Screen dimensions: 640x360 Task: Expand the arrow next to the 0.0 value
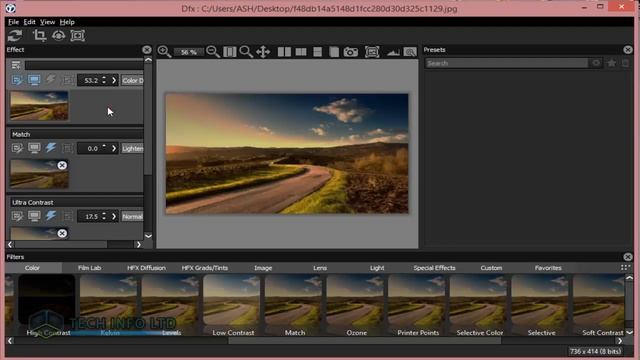coord(114,148)
